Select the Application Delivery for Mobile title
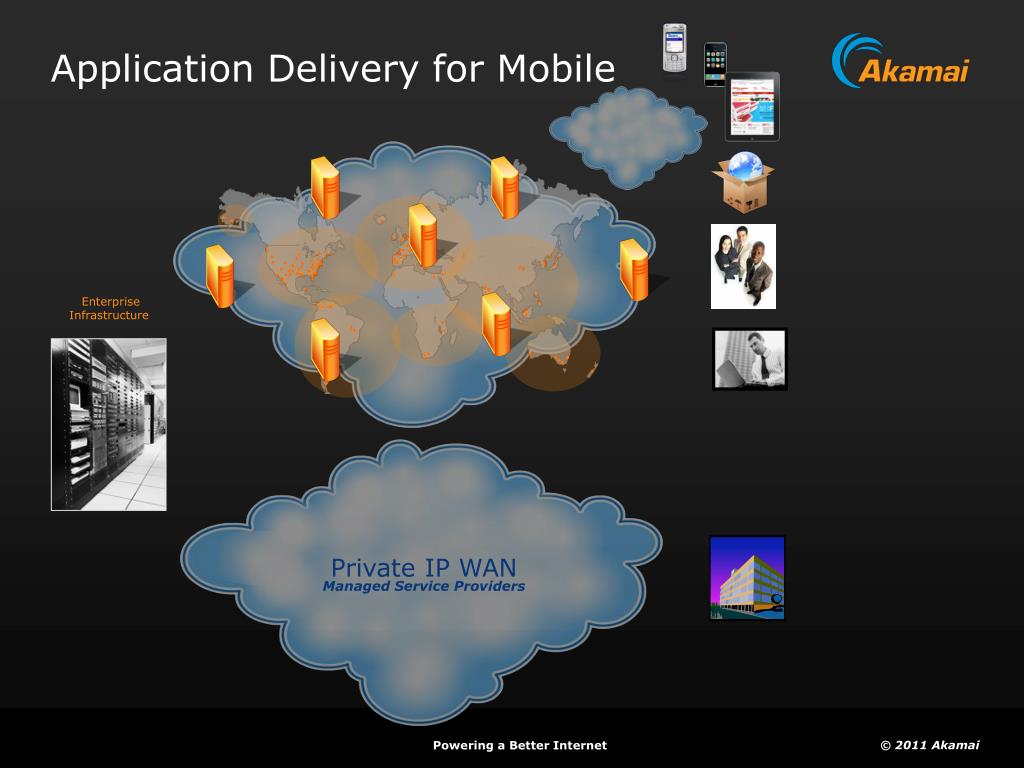 coord(333,69)
